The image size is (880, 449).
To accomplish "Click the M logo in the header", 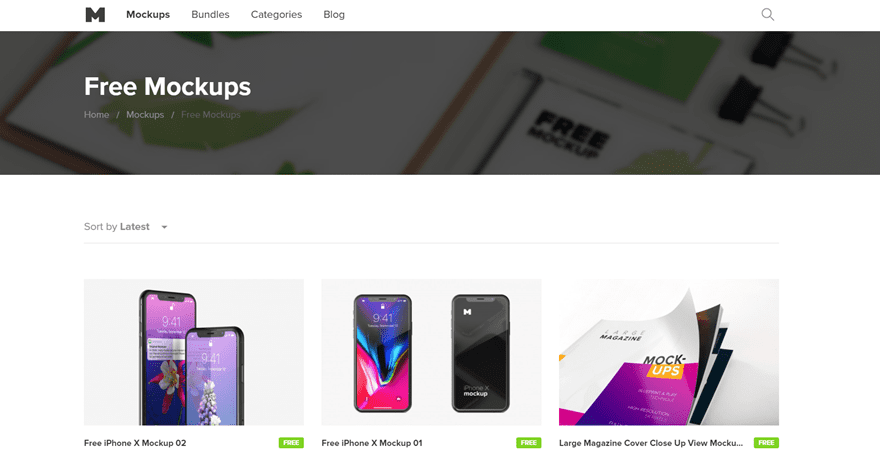I will [x=95, y=15].
